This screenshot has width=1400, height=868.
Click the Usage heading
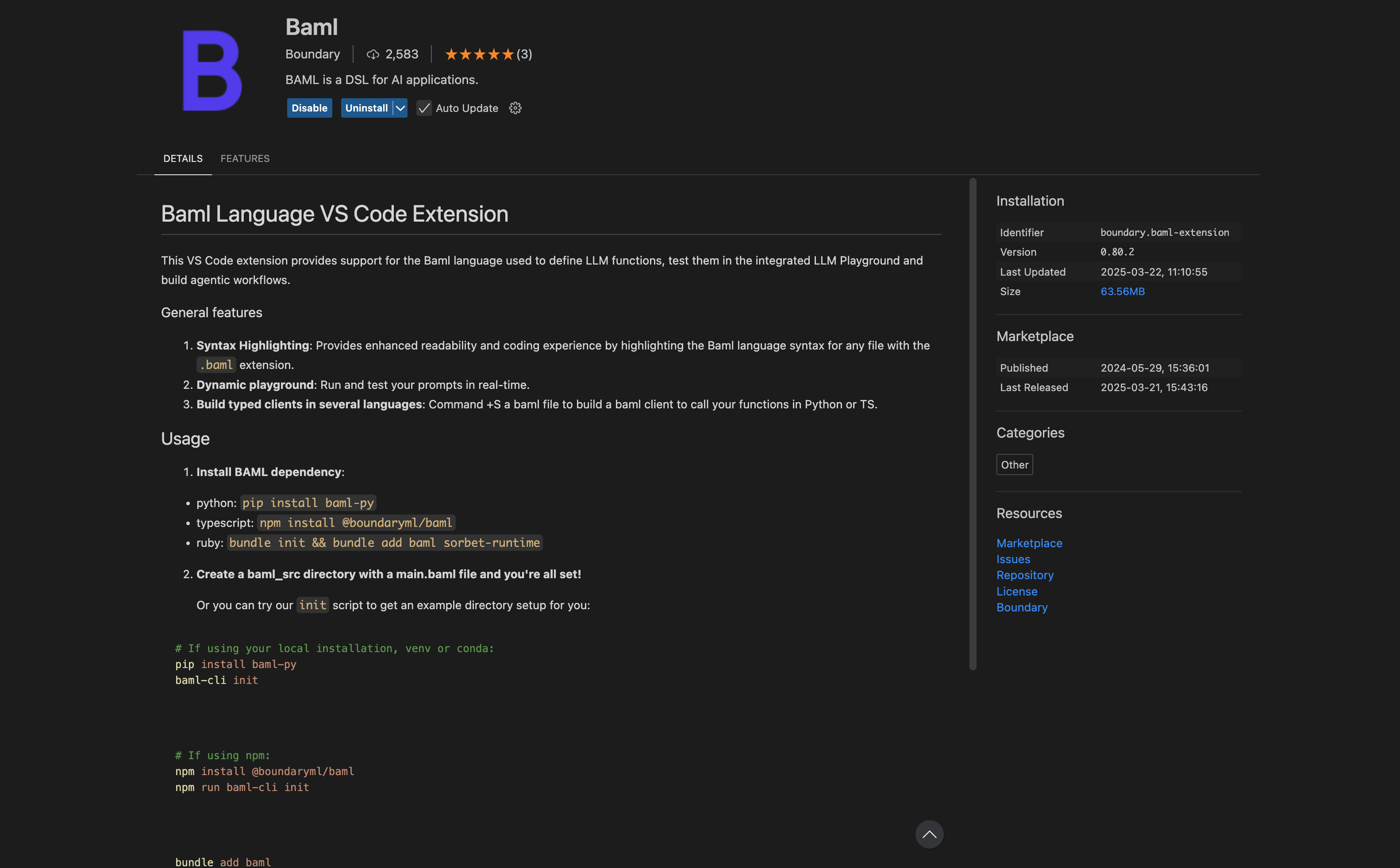tap(185, 439)
